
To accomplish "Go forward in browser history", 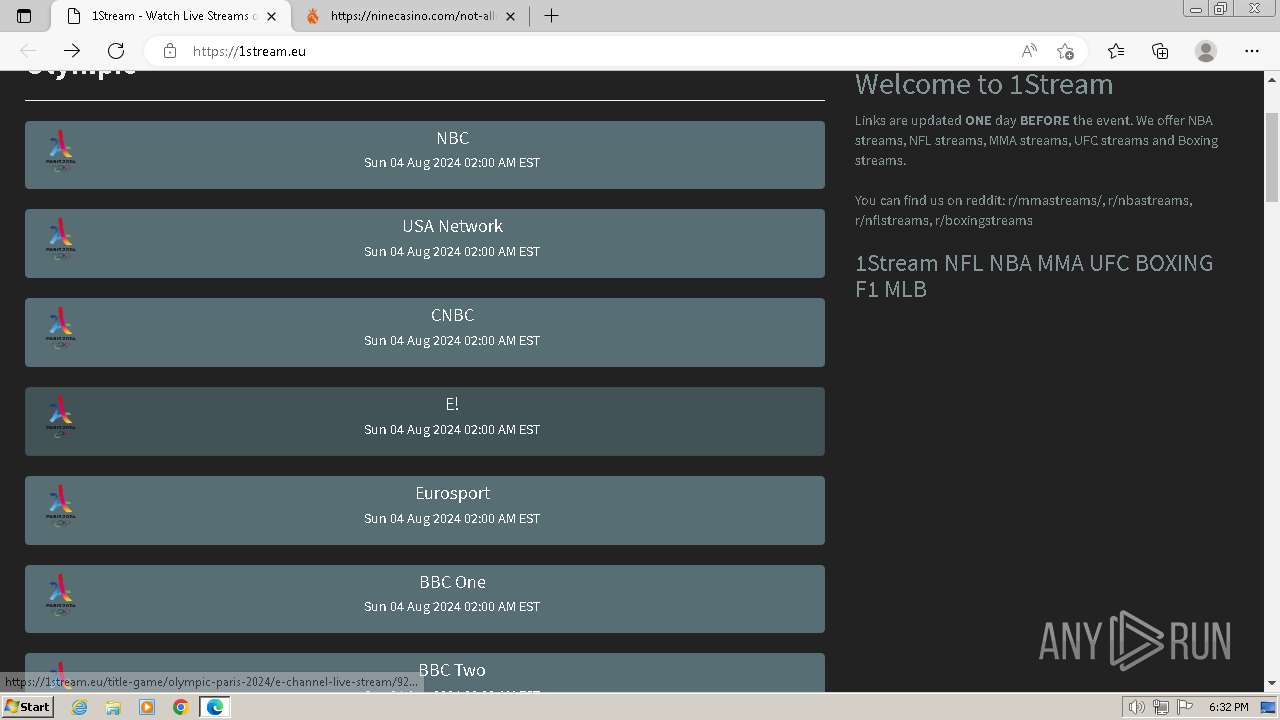I will pyautogui.click(x=72, y=51).
